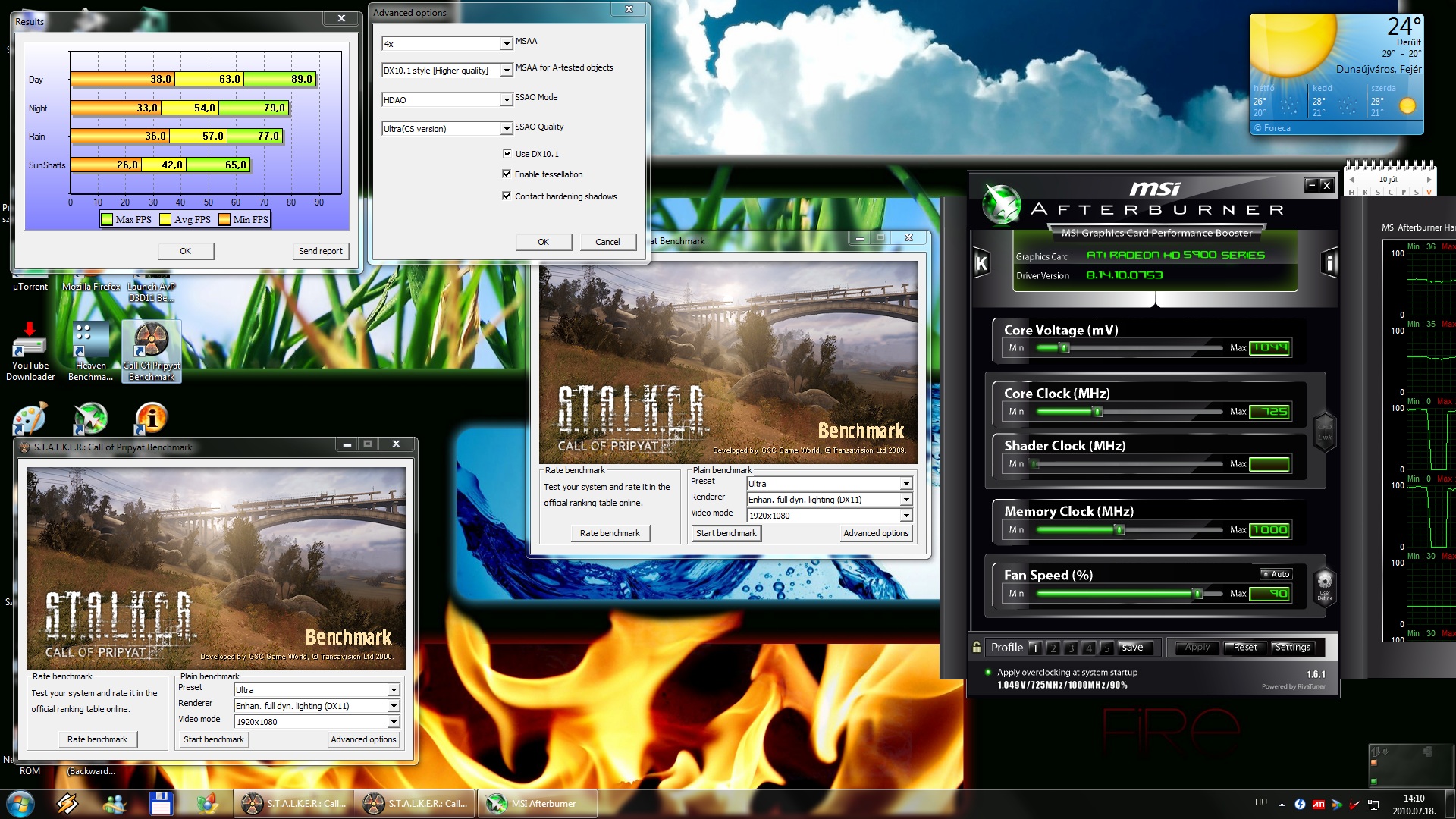Open Renderer dropdown in front STALKER window

(x=394, y=706)
